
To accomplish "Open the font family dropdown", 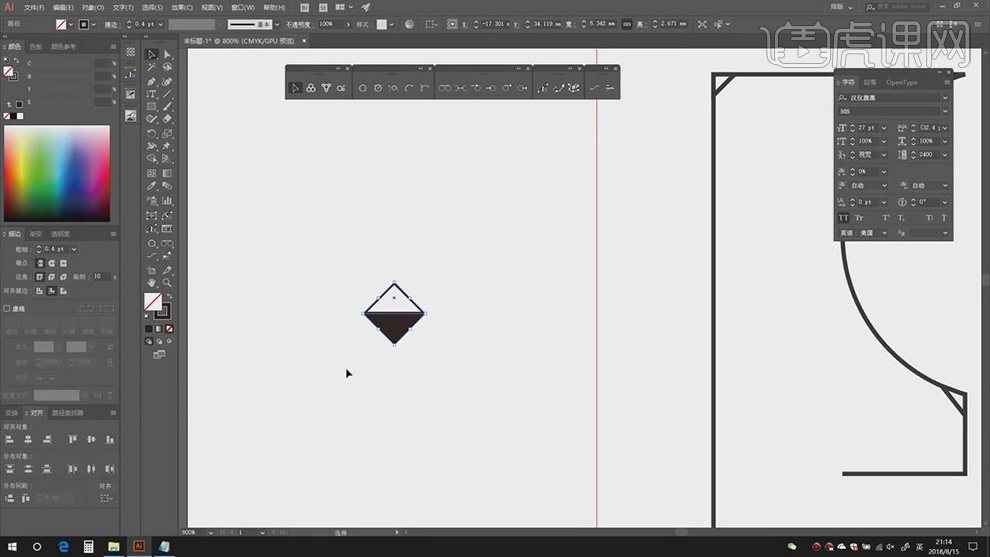I will 945,98.
